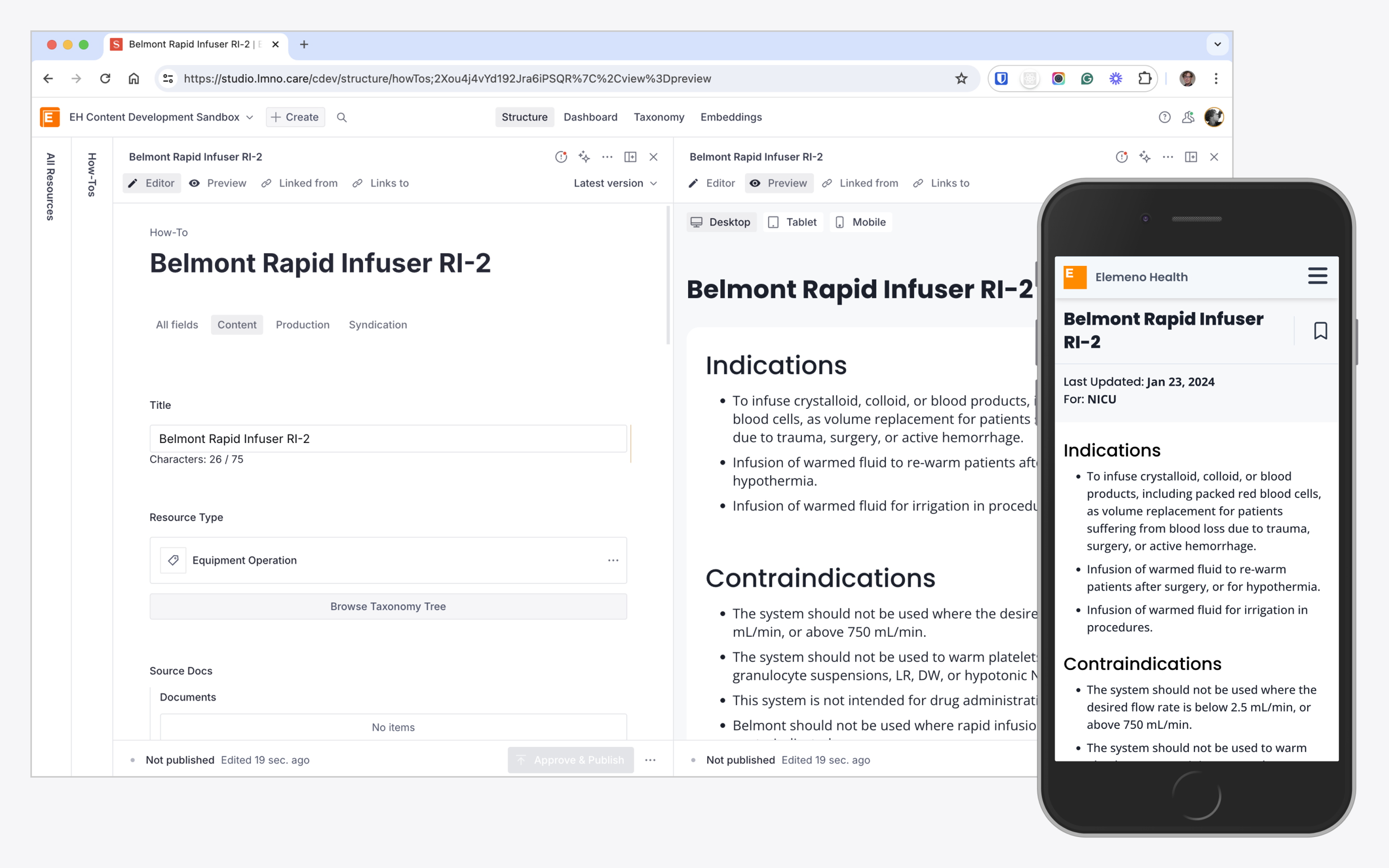Click the AI sparkle icon in left pane
The height and width of the screenshot is (868, 1389).
[584, 157]
